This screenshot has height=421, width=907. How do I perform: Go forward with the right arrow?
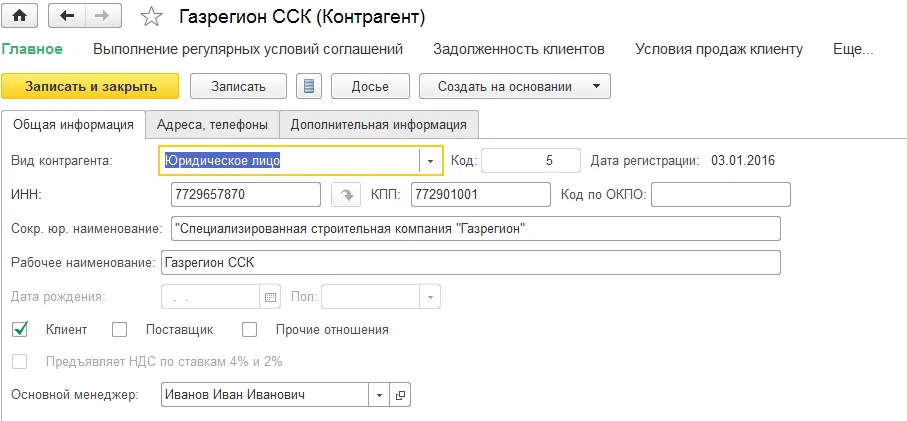[101, 16]
